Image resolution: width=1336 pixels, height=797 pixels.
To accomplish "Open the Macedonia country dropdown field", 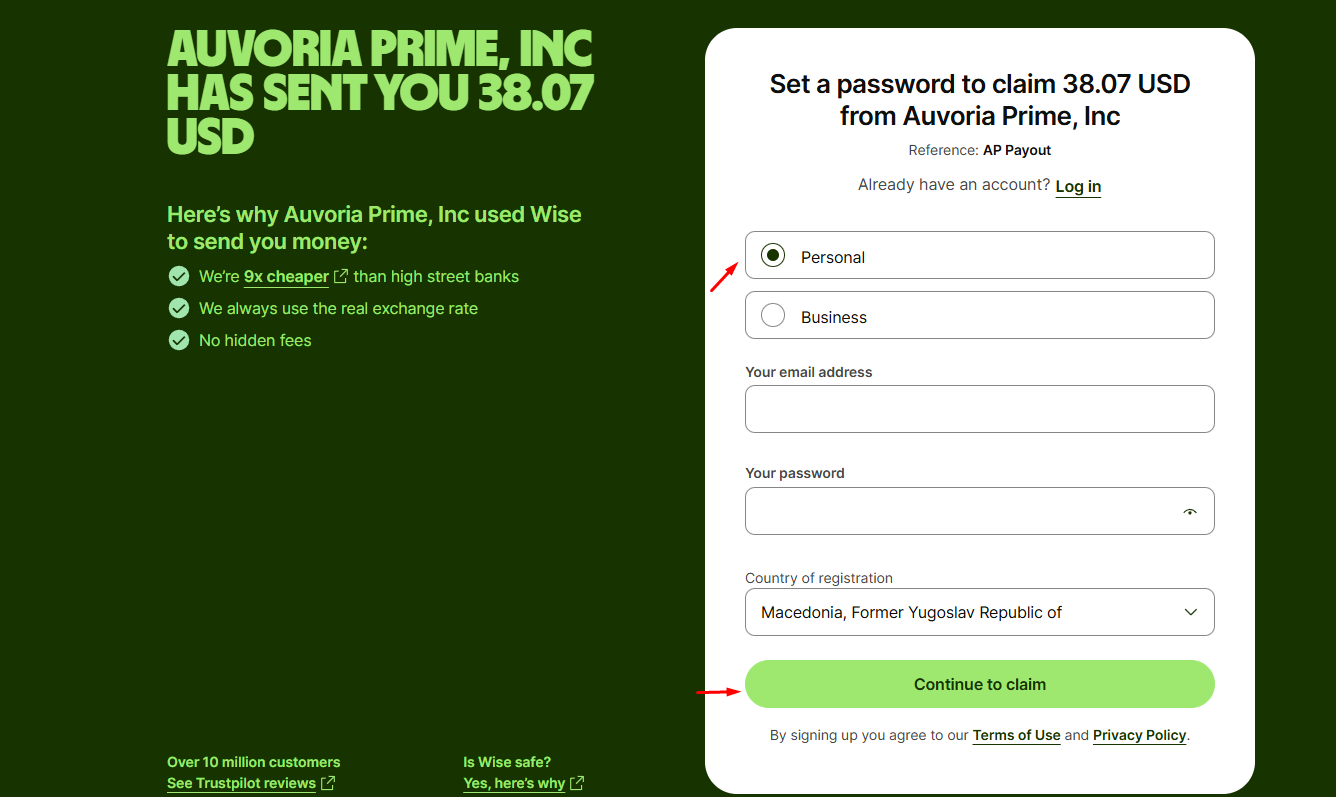I will (x=980, y=612).
